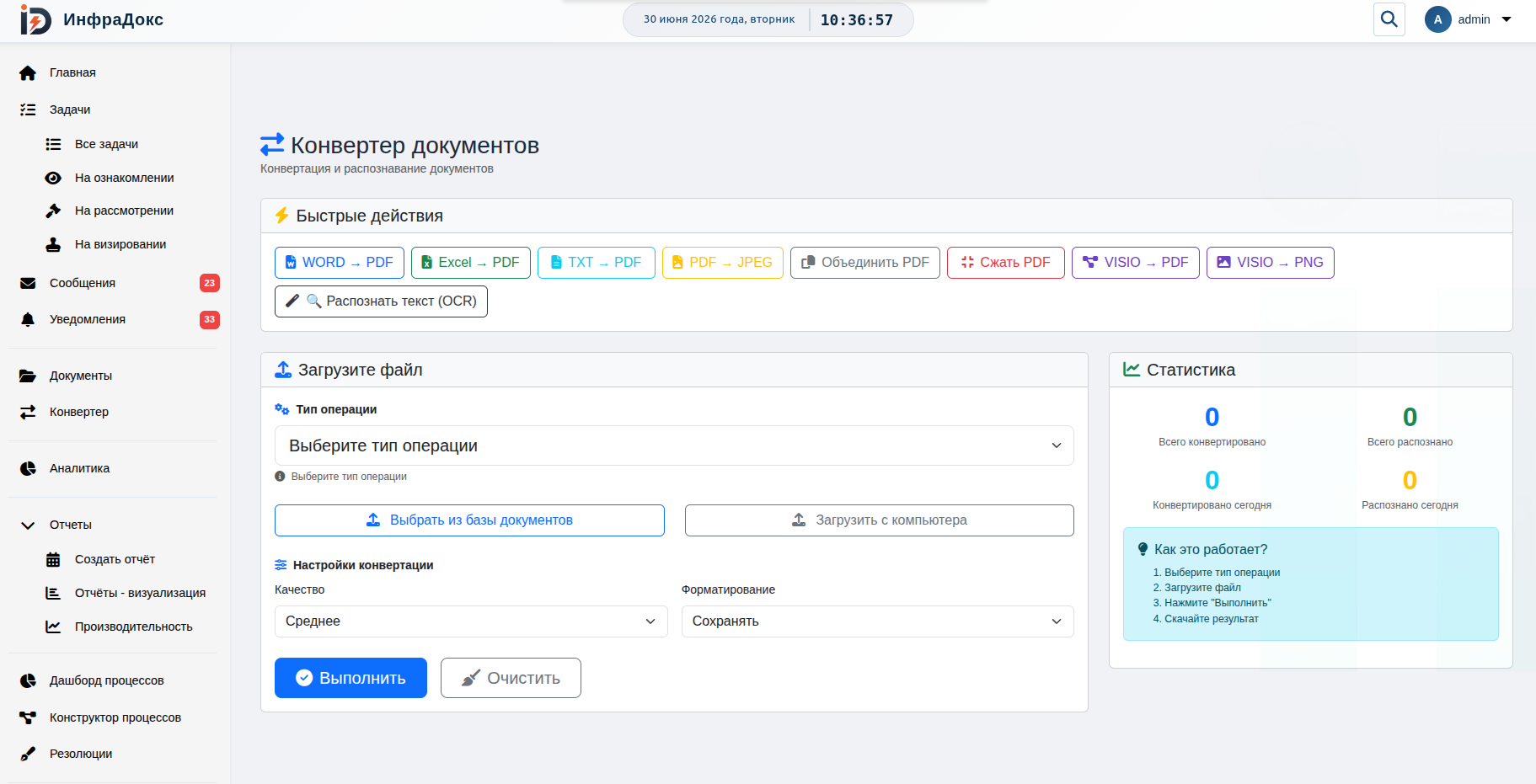Image resolution: width=1536 pixels, height=784 pixels.
Task: Click the Загрузите файл upload icon
Action: (x=283, y=370)
